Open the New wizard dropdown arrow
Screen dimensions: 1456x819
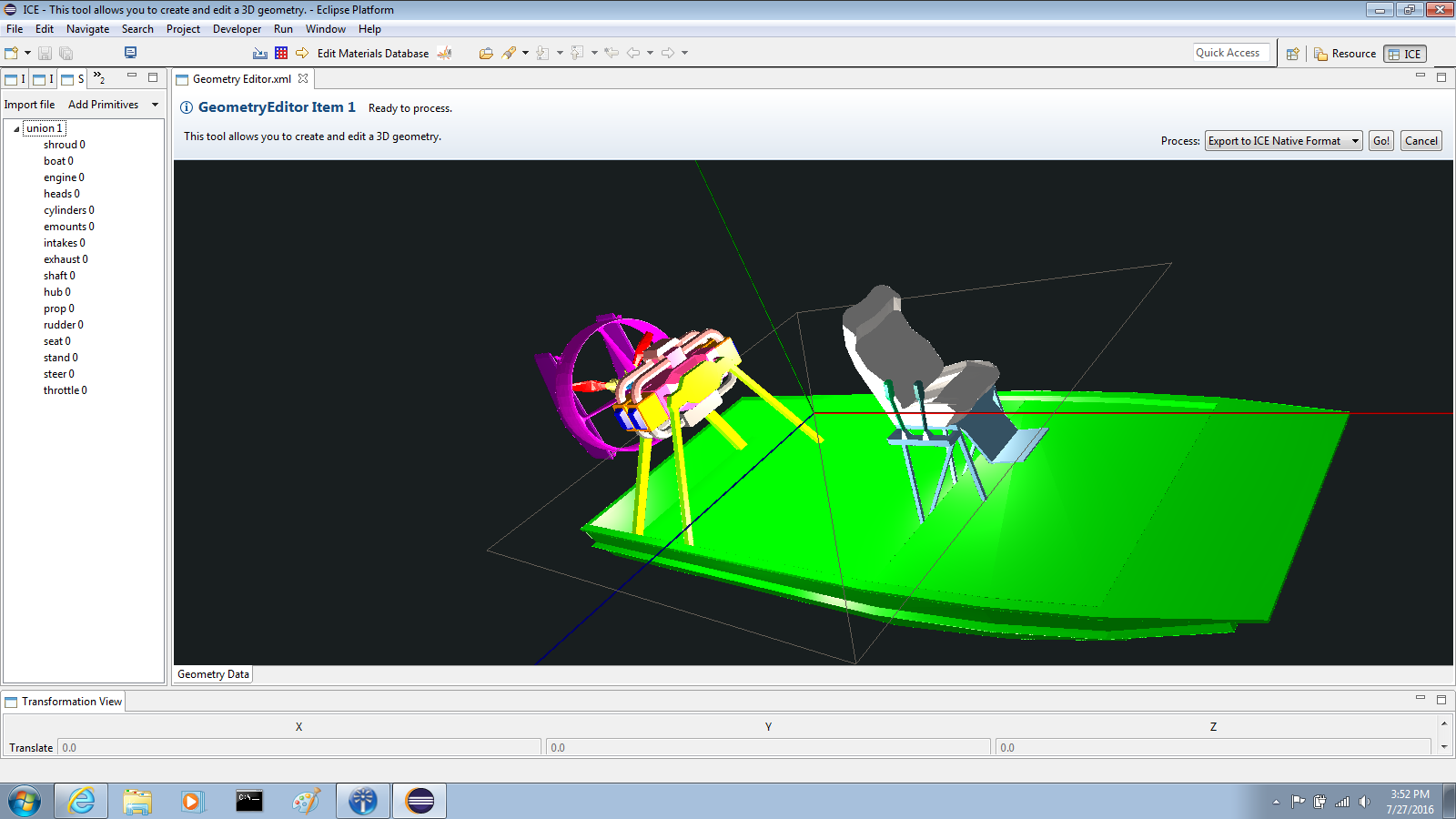click(27, 53)
